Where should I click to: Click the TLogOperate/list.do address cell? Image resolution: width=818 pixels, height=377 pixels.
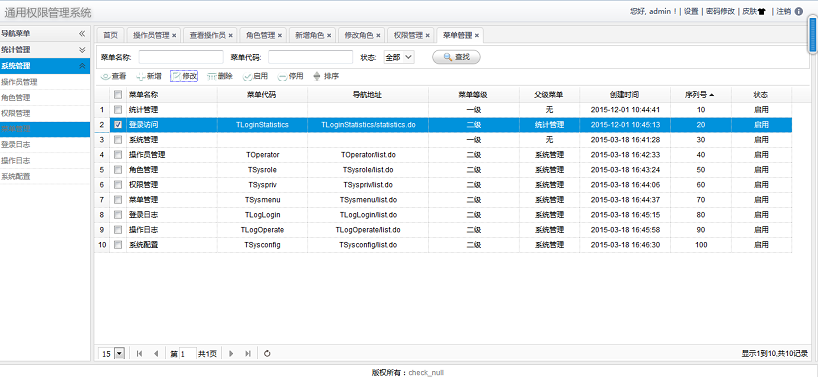tap(368, 229)
